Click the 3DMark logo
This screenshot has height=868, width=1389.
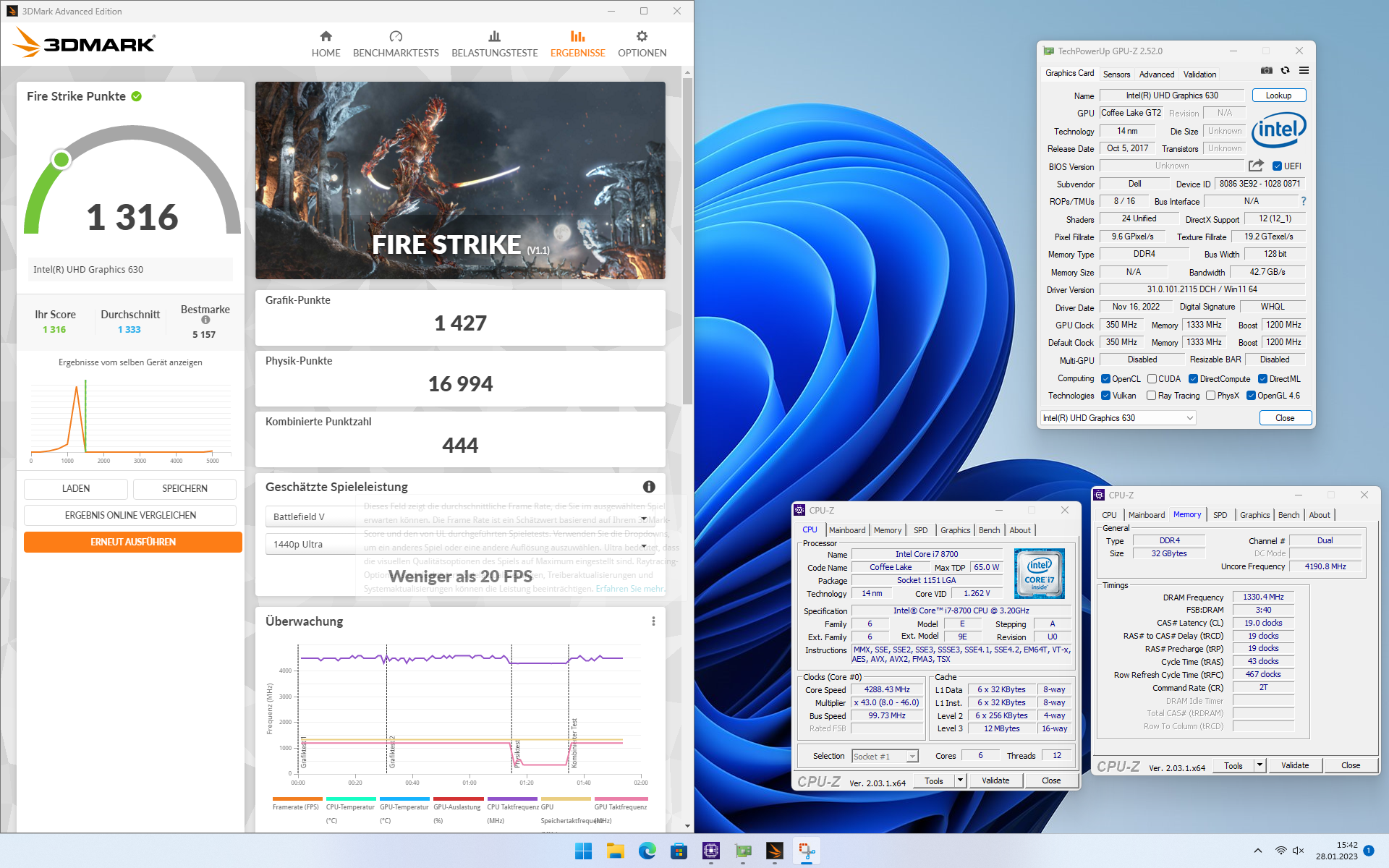[x=85, y=43]
